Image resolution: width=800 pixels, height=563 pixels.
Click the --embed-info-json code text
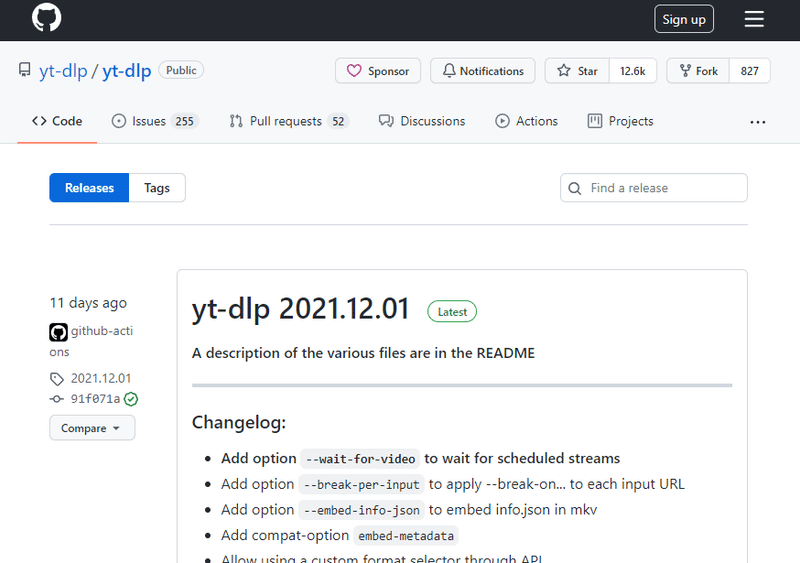coord(361,510)
